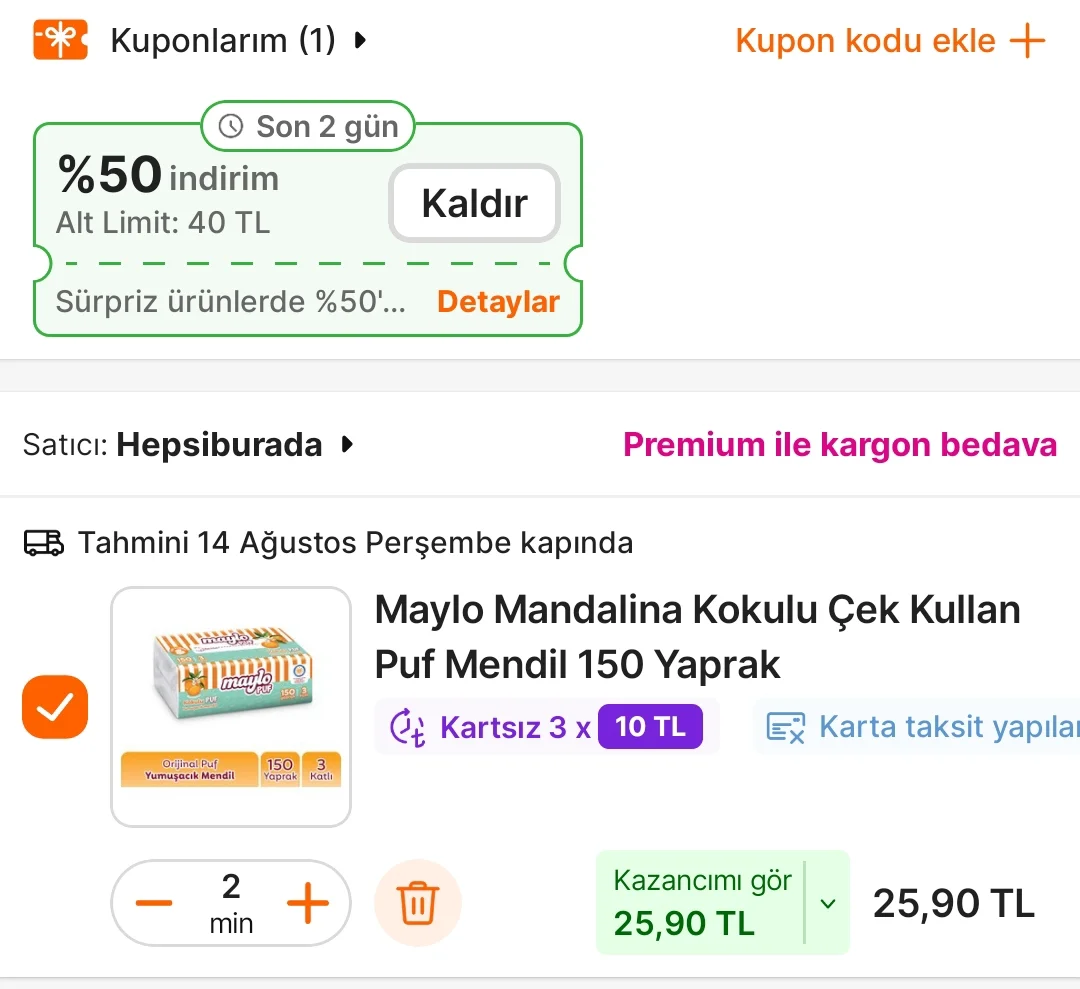Tap the orange coupon gift icon
Viewport: 1080px width, 989px height.
tap(60, 41)
